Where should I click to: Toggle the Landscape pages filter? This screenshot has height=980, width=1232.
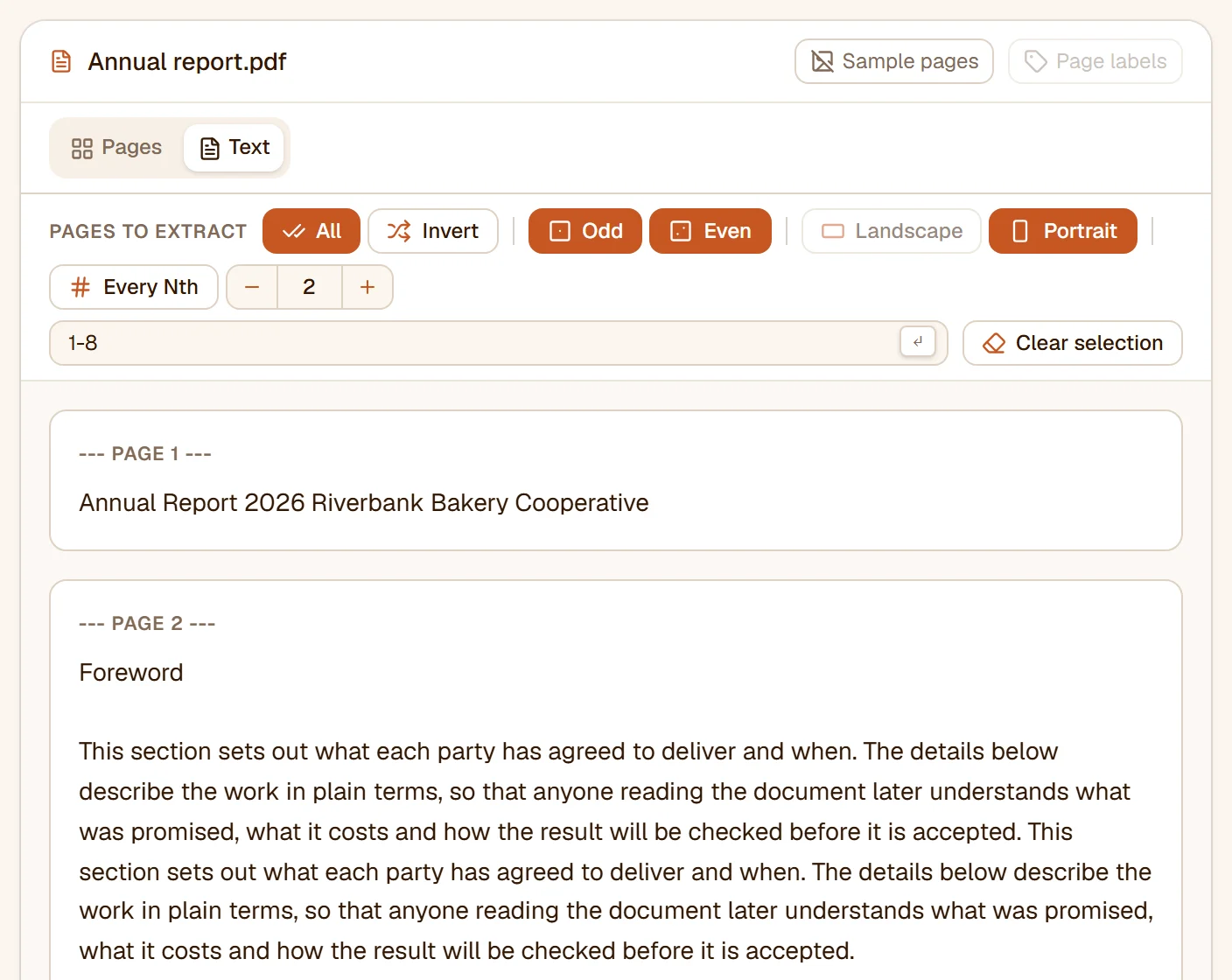pos(892,231)
